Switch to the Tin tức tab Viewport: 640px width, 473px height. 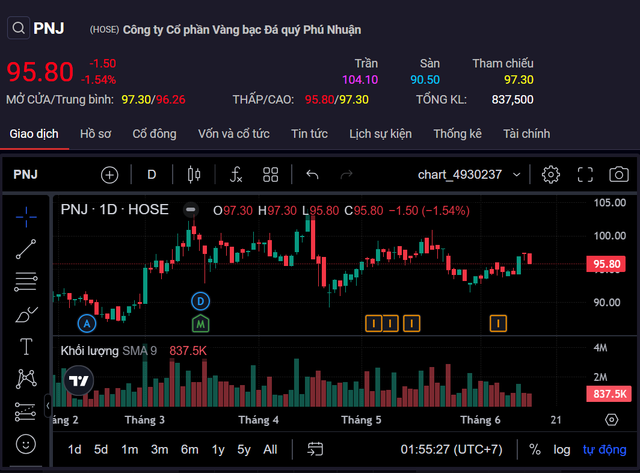coord(310,133)
